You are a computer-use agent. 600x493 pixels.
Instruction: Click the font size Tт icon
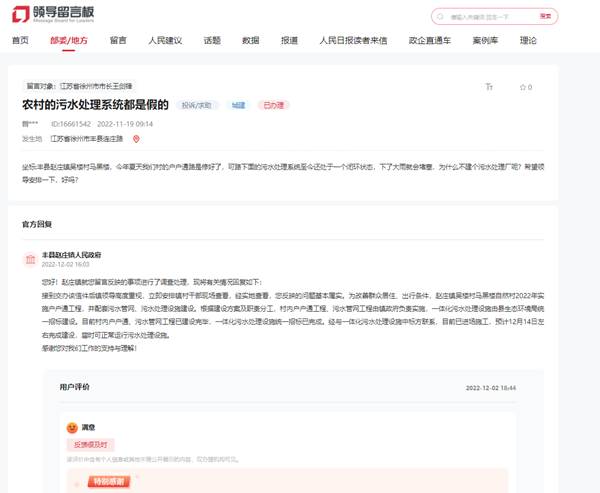(489, 87)
